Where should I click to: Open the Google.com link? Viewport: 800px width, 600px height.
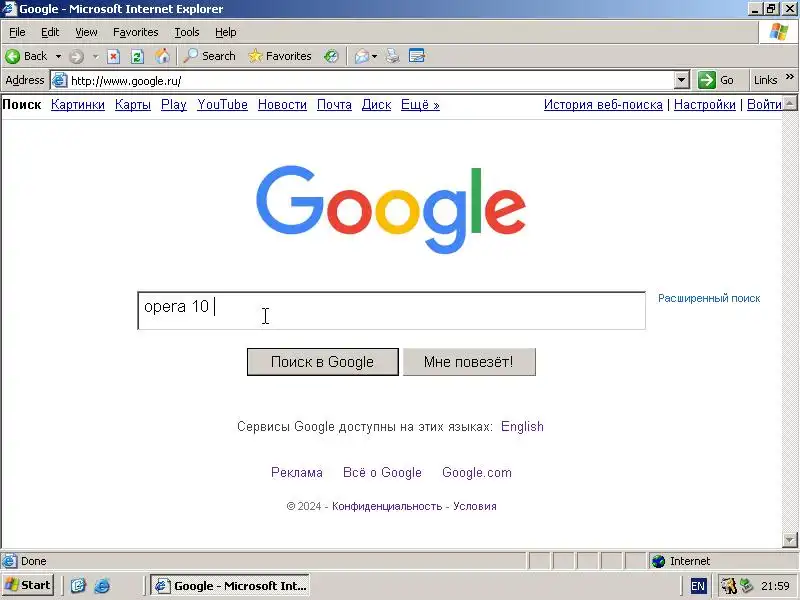(477, 472)
